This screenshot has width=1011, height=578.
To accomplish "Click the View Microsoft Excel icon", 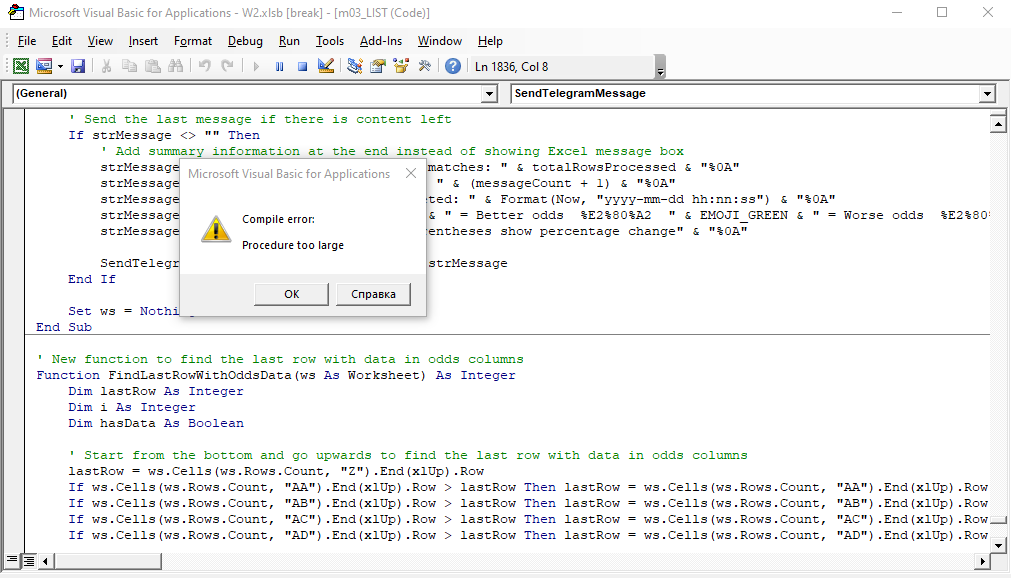I will 20,66.
